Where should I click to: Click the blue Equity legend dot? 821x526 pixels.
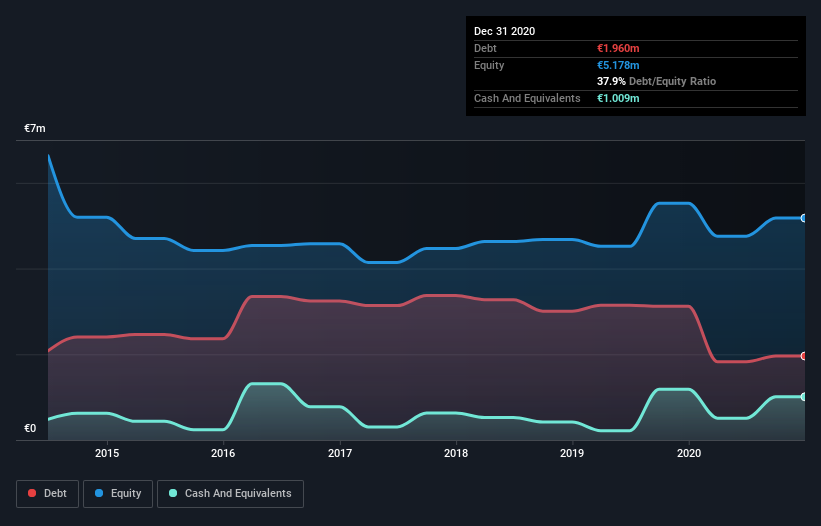click(x=99, y=493)
